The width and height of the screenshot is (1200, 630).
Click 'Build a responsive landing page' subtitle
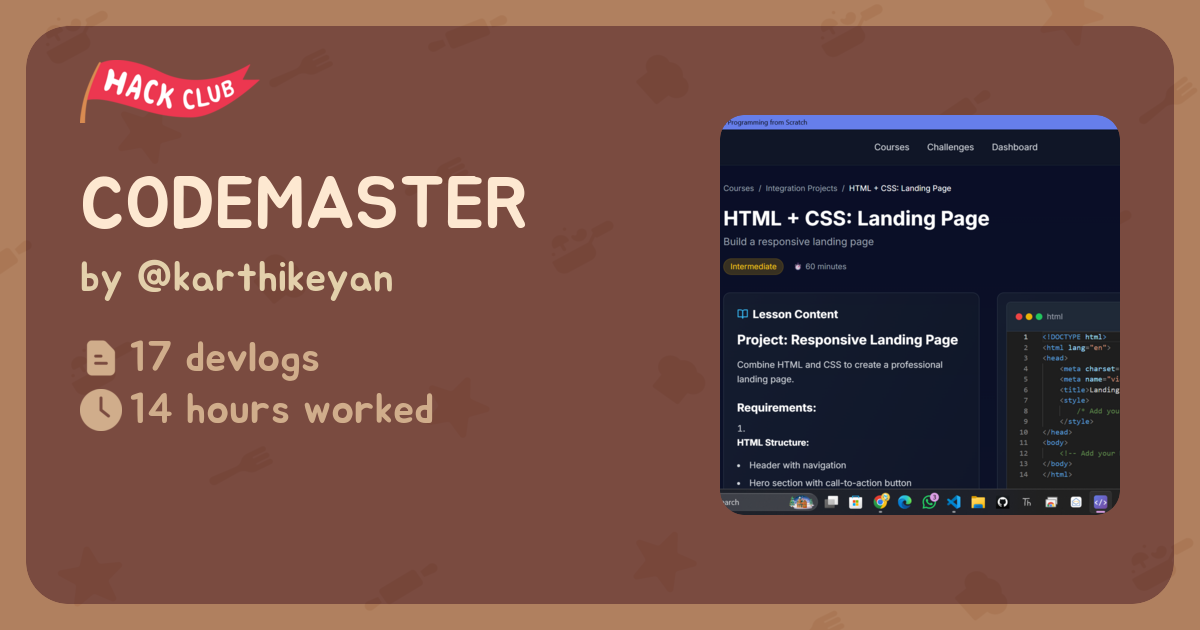pyautogui.click(x=798, y=242)
